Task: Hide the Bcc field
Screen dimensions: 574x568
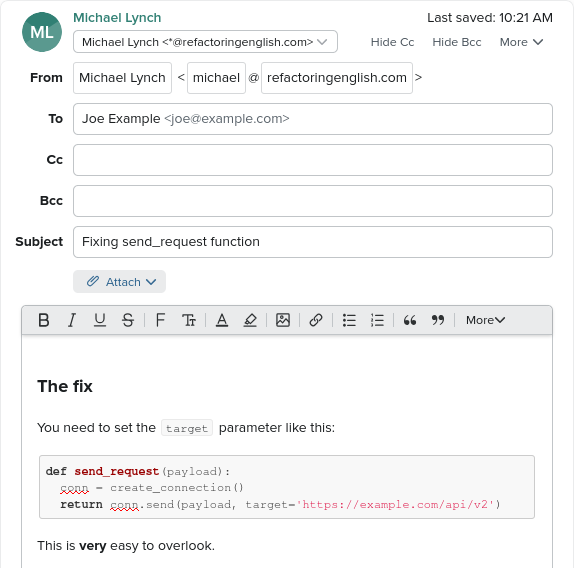Action: pyautogui.click(x=457, y=42)
